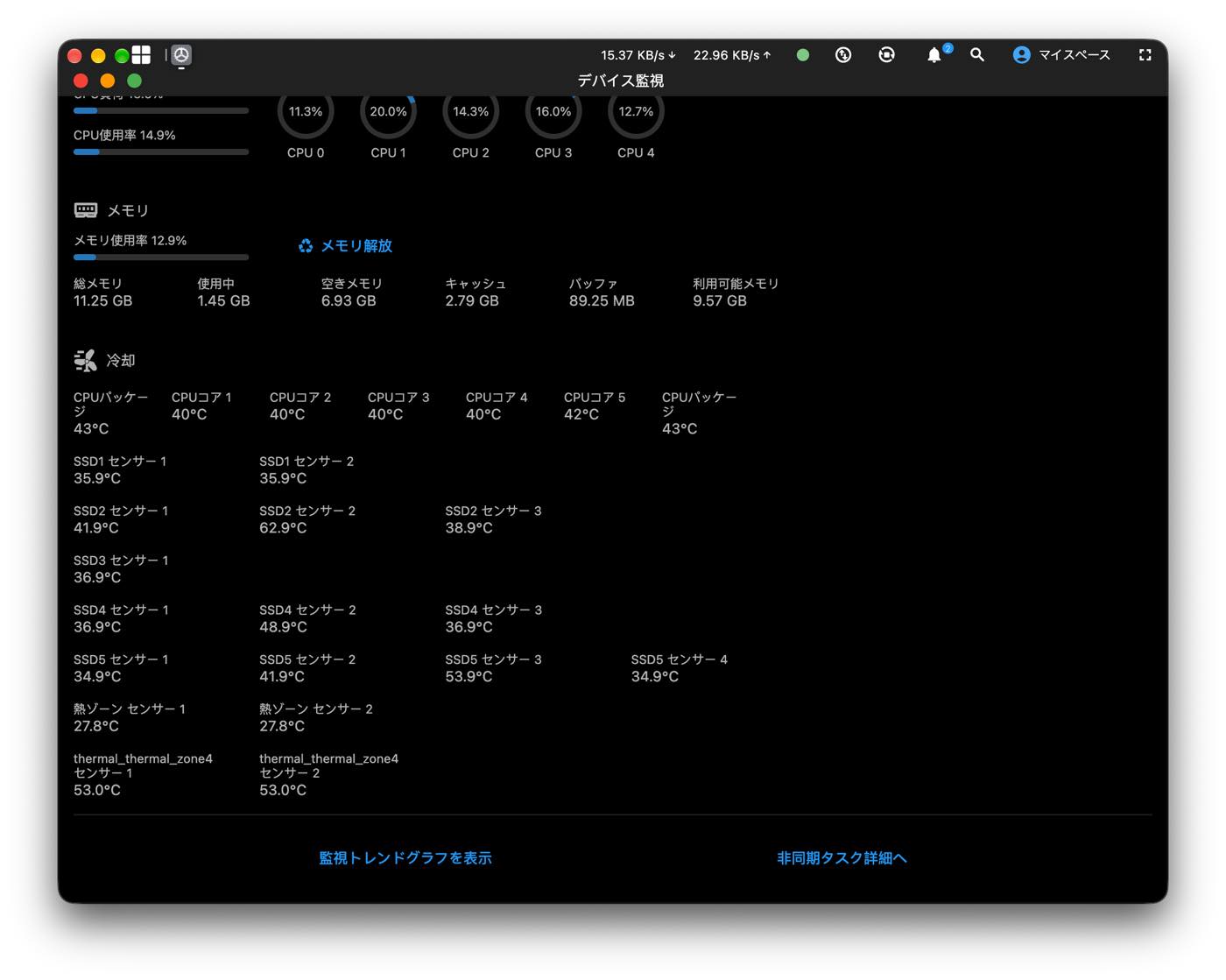The image size is (1226, 980).
Task: Open notifications bell with badge 2
Action: [935, 54]
